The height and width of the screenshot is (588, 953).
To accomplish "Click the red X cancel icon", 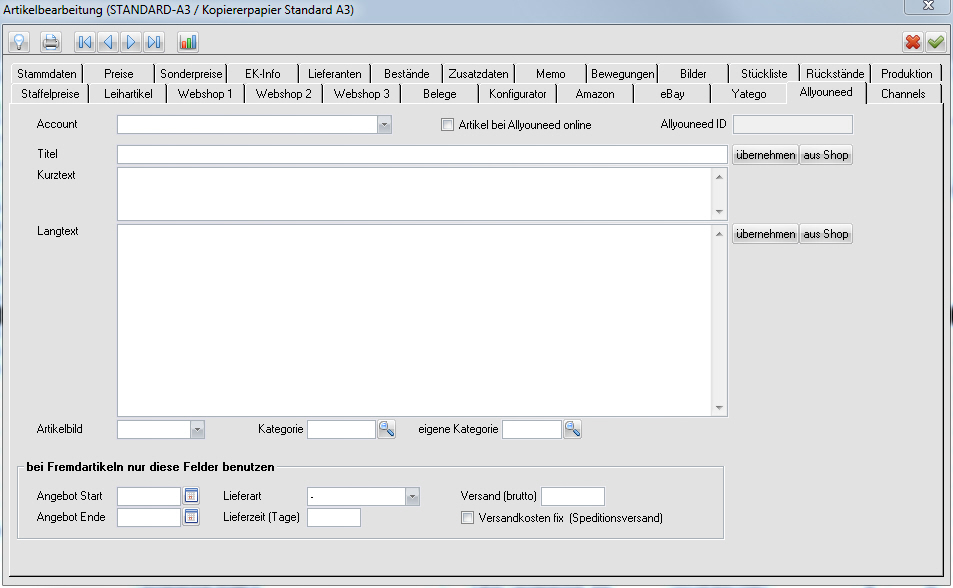I will (x=913, y=42).
